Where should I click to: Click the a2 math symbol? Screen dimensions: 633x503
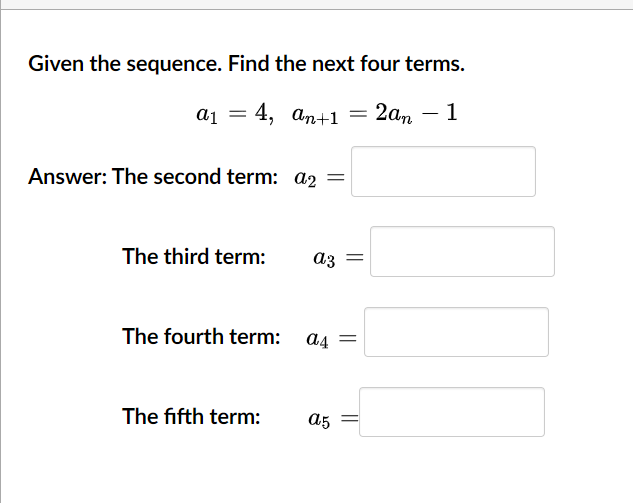tap(305, 178)
